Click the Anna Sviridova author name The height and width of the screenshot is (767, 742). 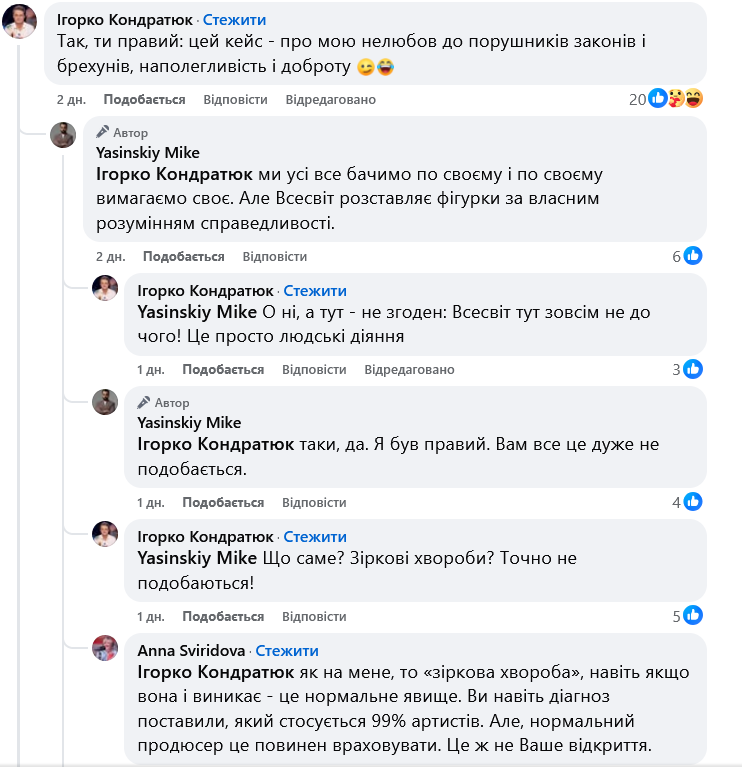coord(192,651)
